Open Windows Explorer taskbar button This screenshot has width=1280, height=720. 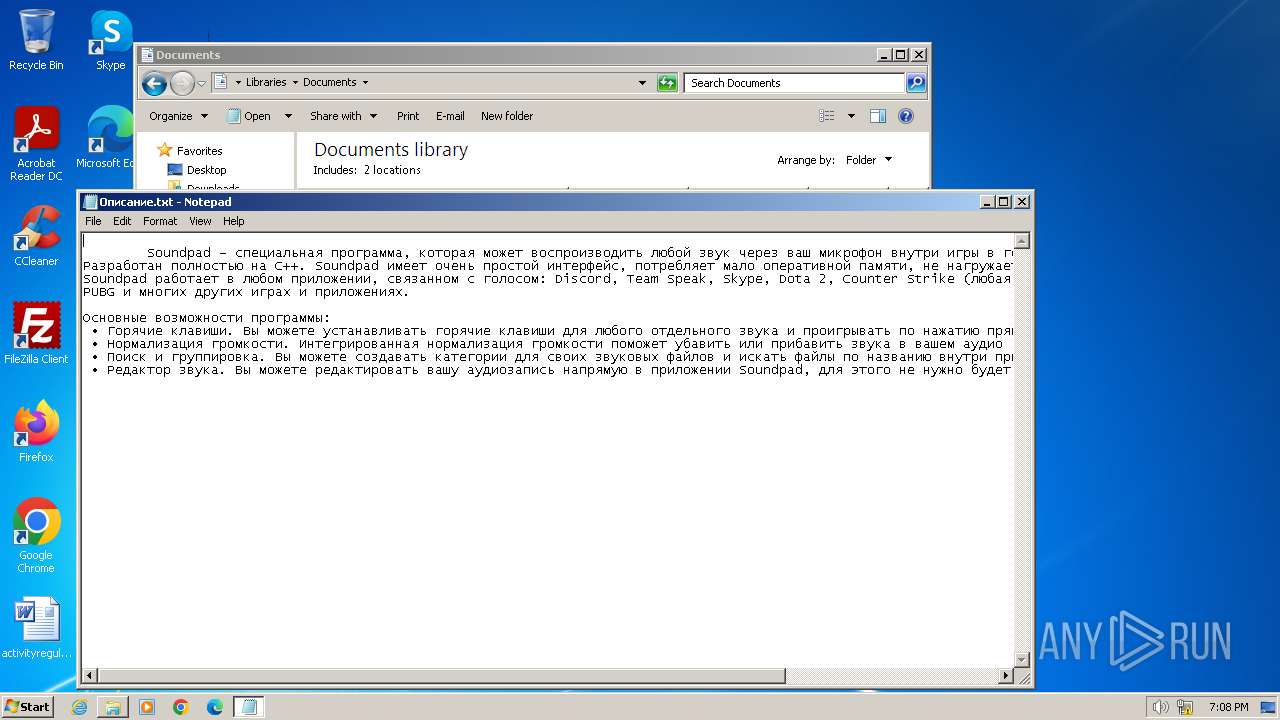[x=113, y=707]
